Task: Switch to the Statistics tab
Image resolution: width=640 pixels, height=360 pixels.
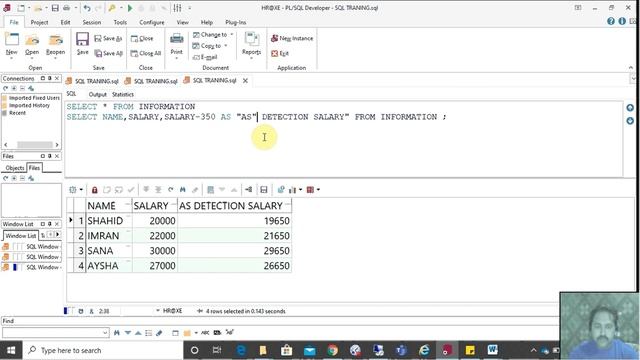Action: coord(123,94)
